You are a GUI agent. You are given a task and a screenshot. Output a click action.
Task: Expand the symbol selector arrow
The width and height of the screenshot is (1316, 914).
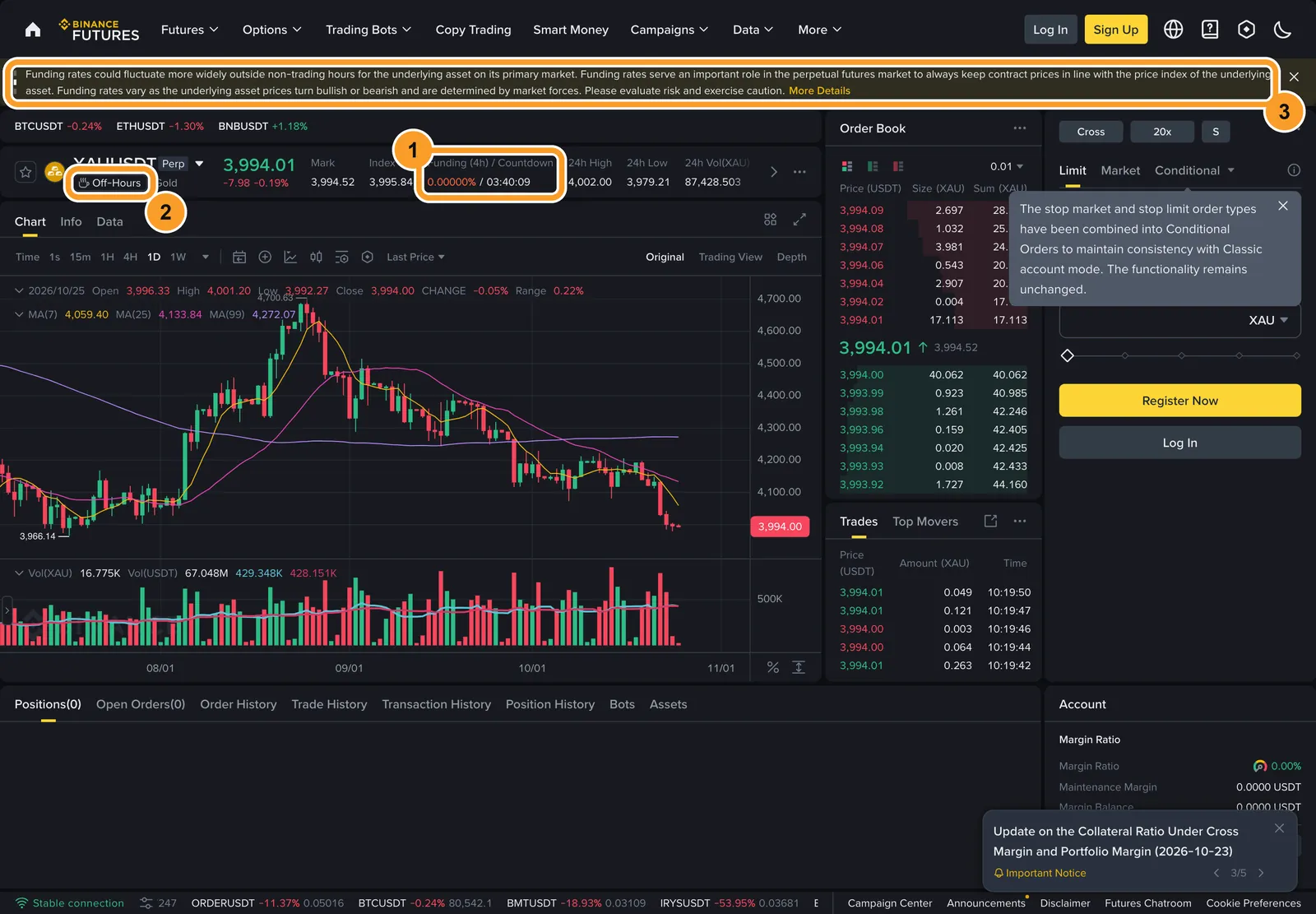point(199,164)
